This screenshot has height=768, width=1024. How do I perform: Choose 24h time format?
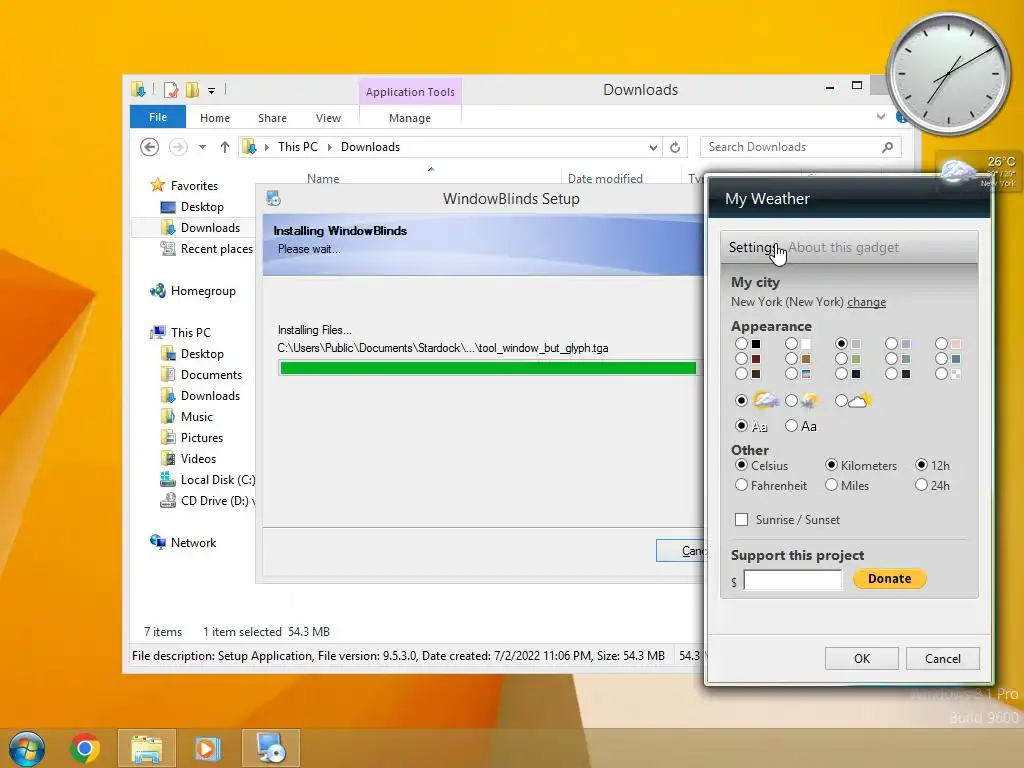tap(921, 485)
